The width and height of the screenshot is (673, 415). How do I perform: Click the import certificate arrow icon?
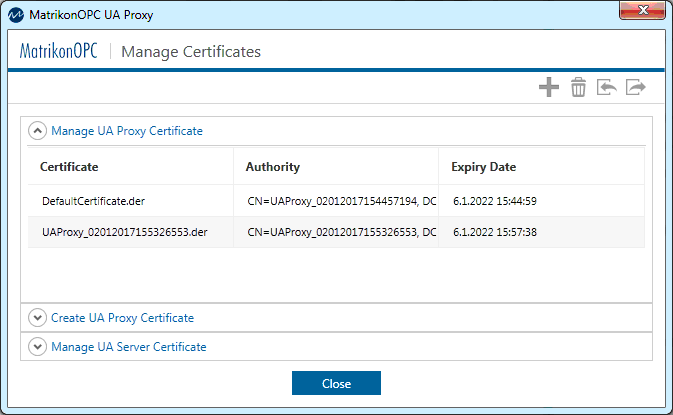(606, 88)
